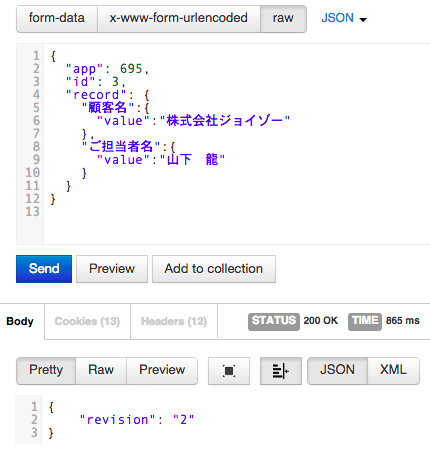Show response Preview mode
Viewport: 430px width, 452px height.
point(162,371)
